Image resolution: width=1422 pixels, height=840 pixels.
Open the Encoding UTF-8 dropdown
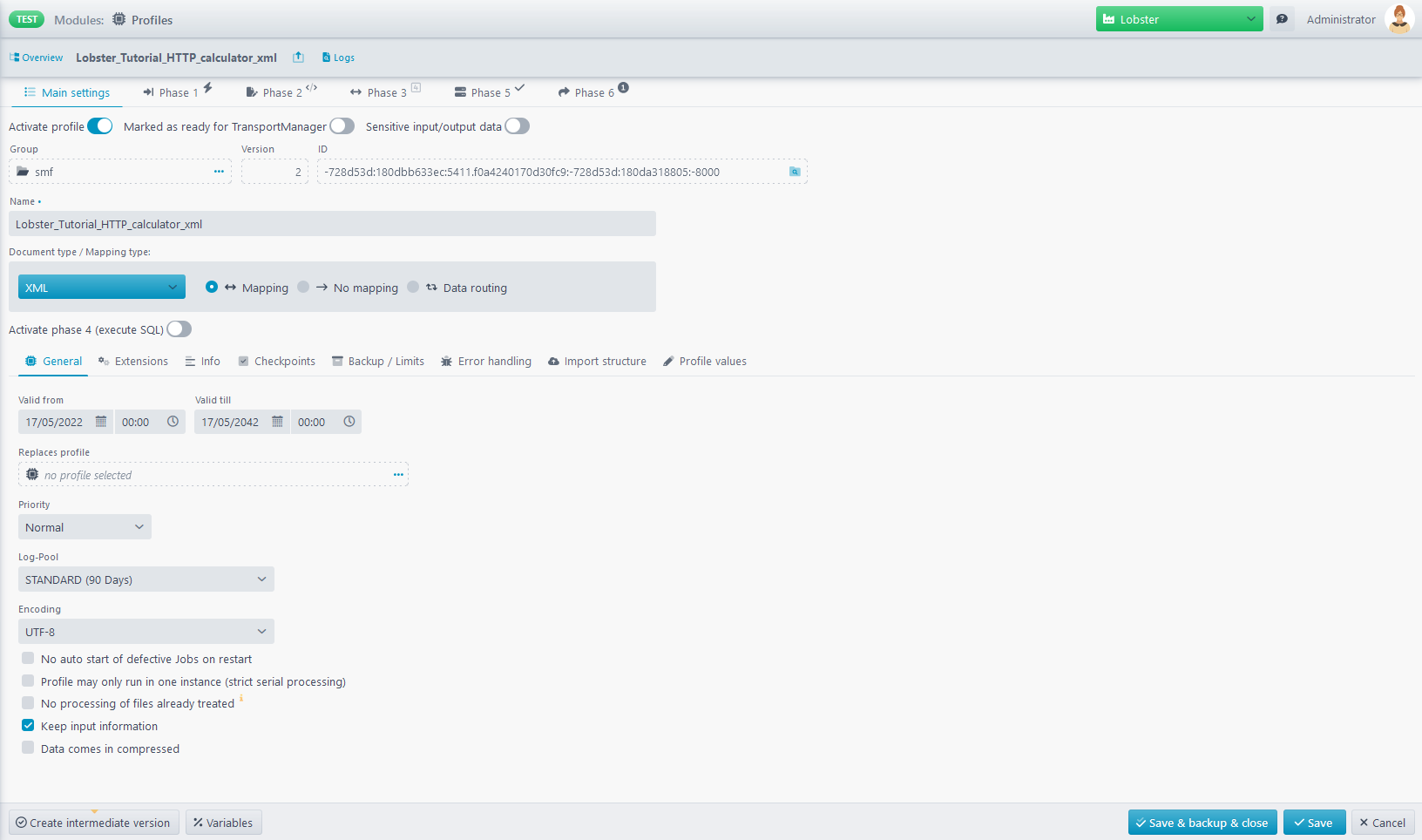[146, 632]
